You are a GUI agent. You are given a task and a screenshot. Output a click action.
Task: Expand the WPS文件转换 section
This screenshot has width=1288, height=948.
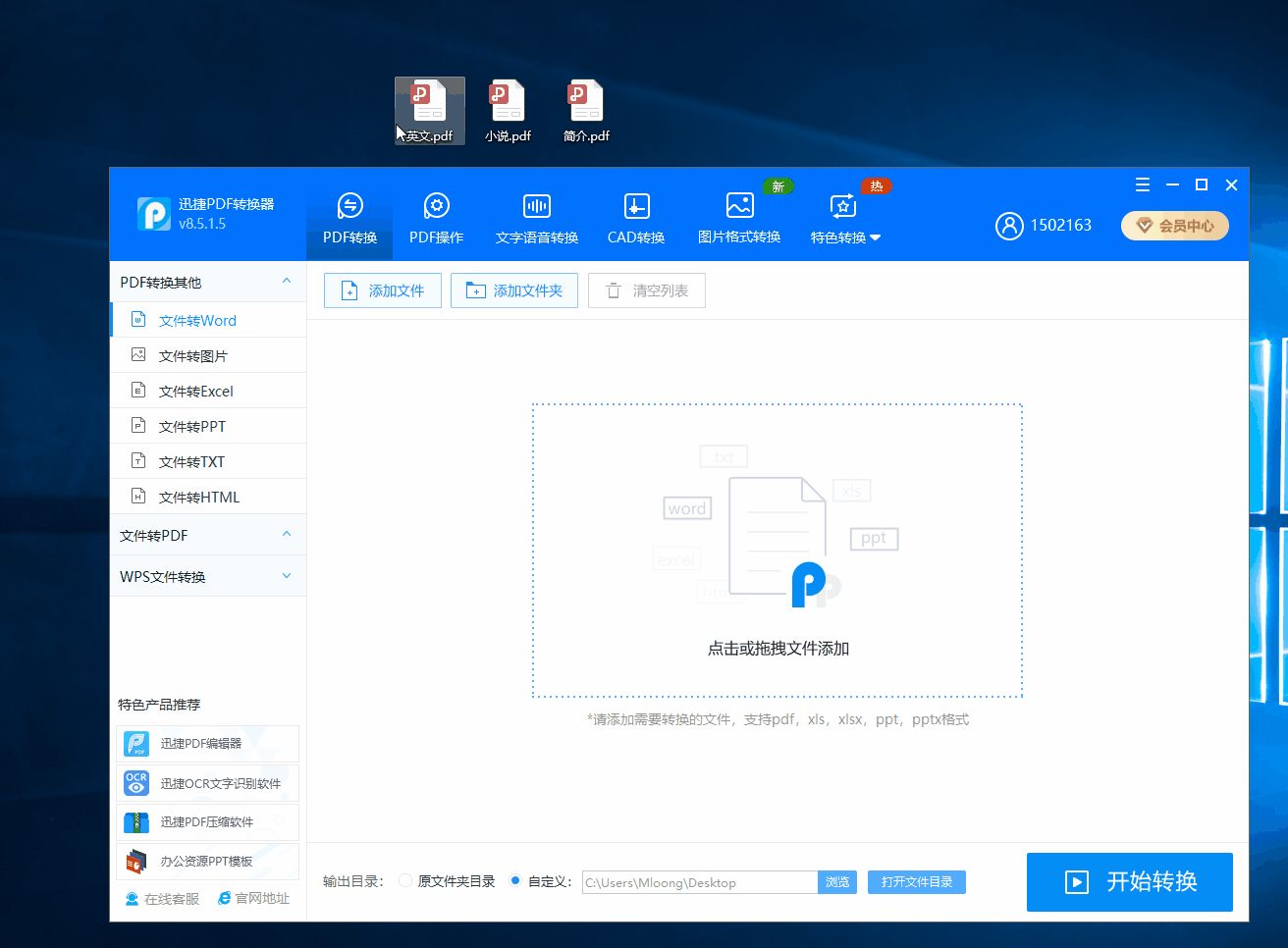[208, 576]
